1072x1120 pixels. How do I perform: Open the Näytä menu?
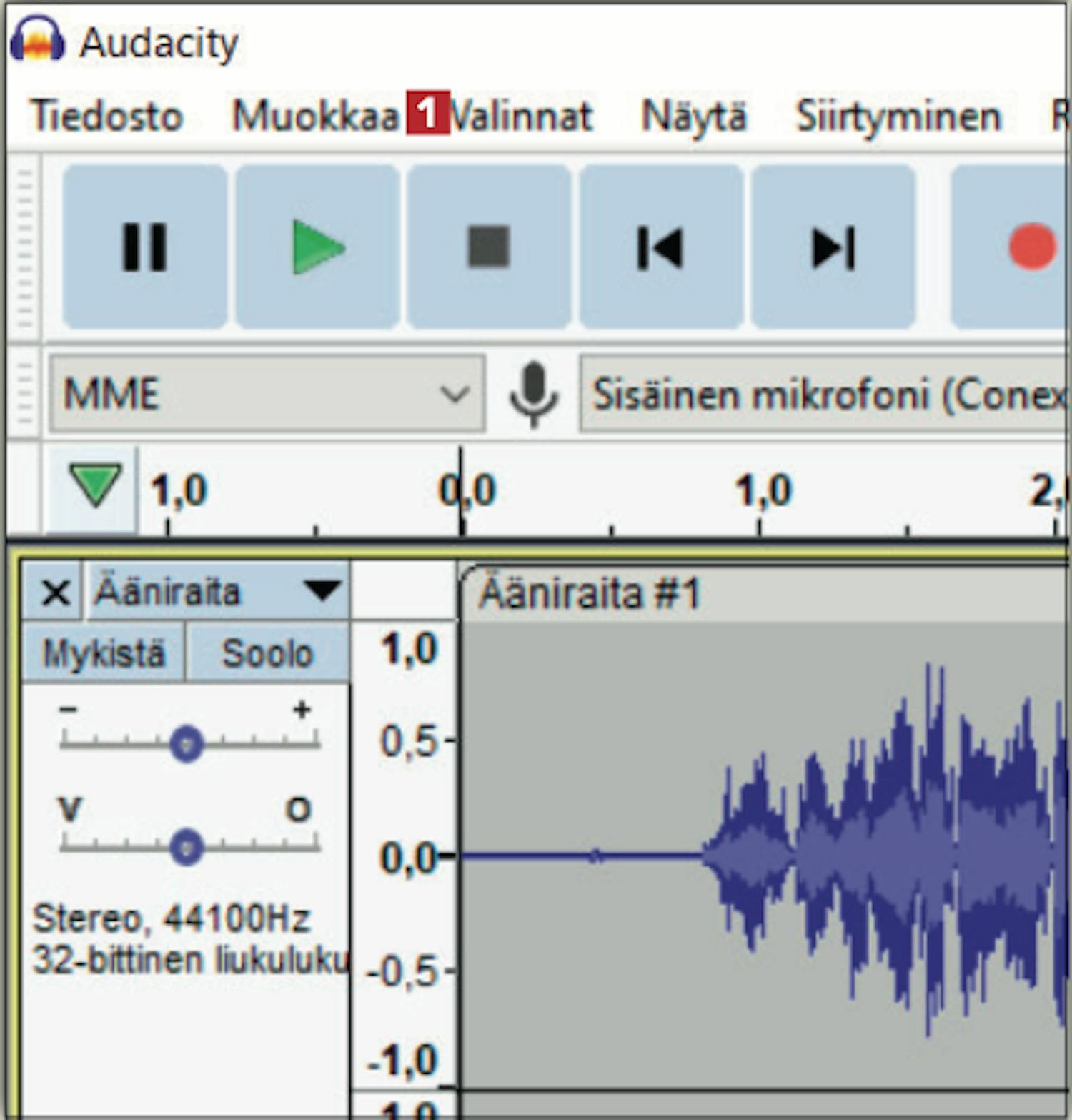[x=694, y=116]
